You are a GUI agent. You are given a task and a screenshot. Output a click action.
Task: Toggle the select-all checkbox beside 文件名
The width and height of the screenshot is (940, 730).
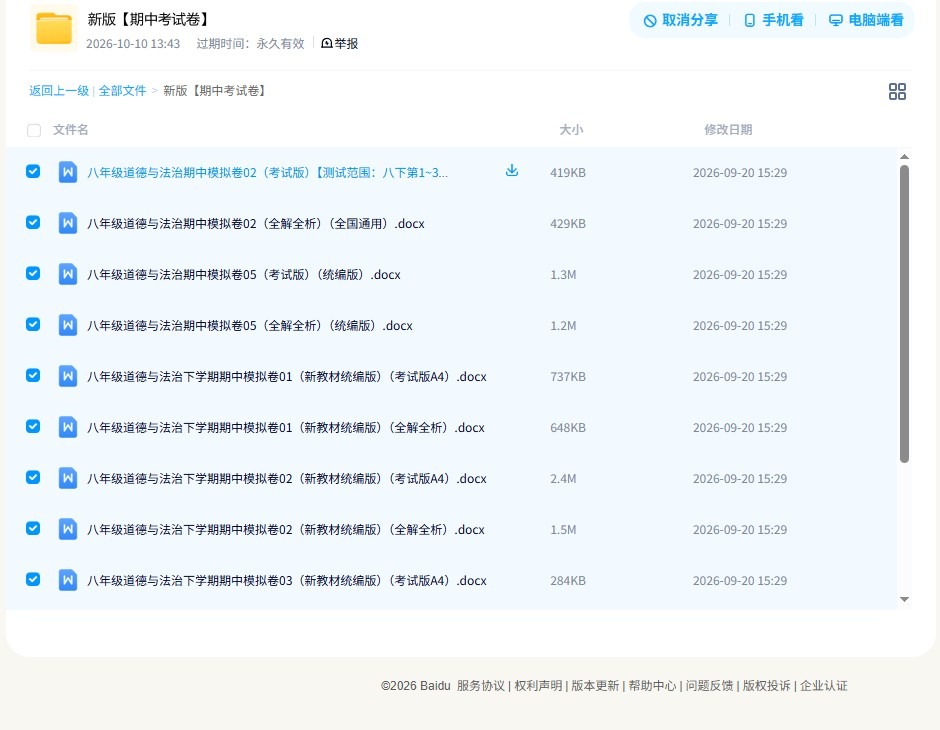click(x=34, y=130)
